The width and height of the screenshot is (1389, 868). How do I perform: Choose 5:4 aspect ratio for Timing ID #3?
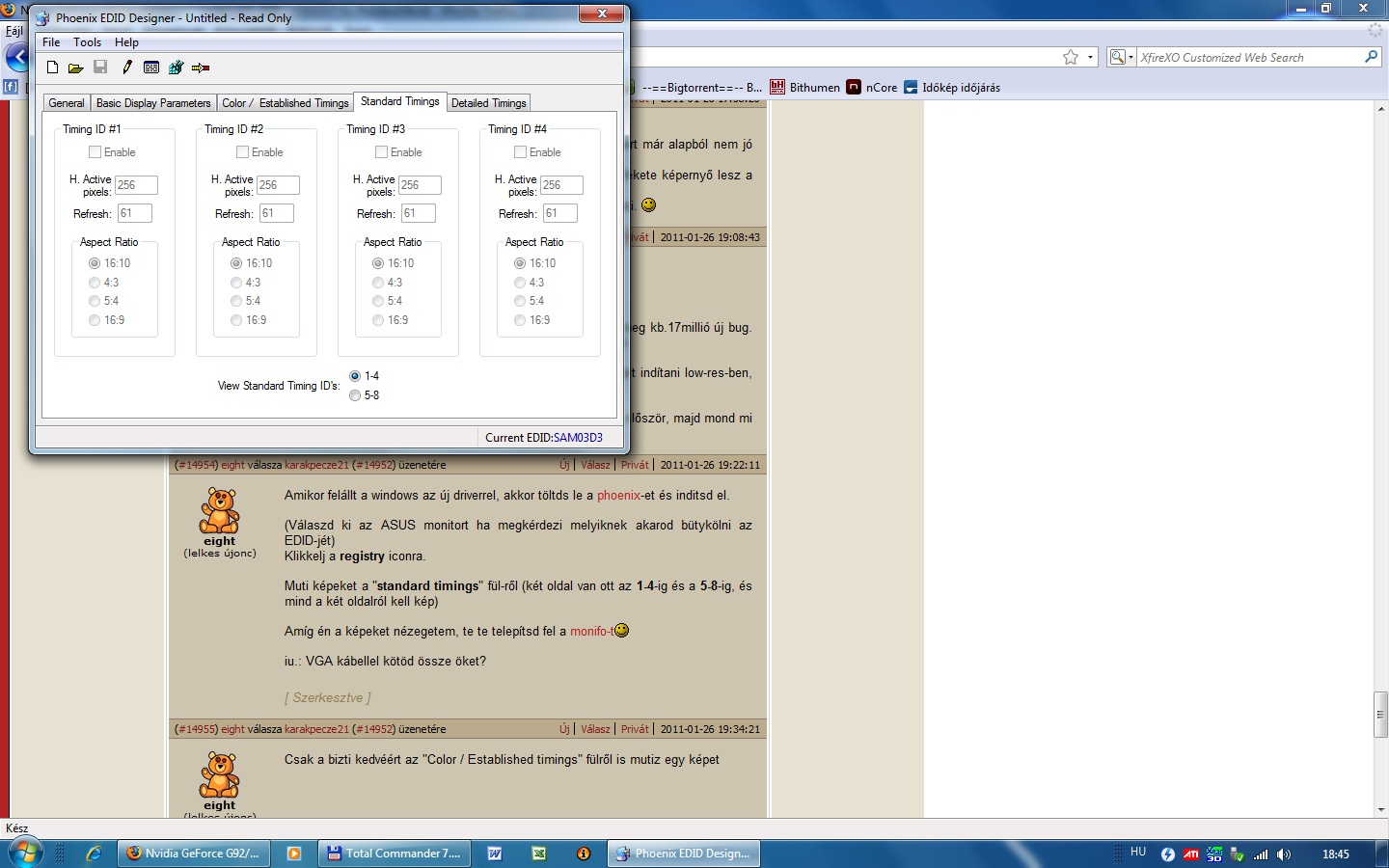[x=378, y=301]
